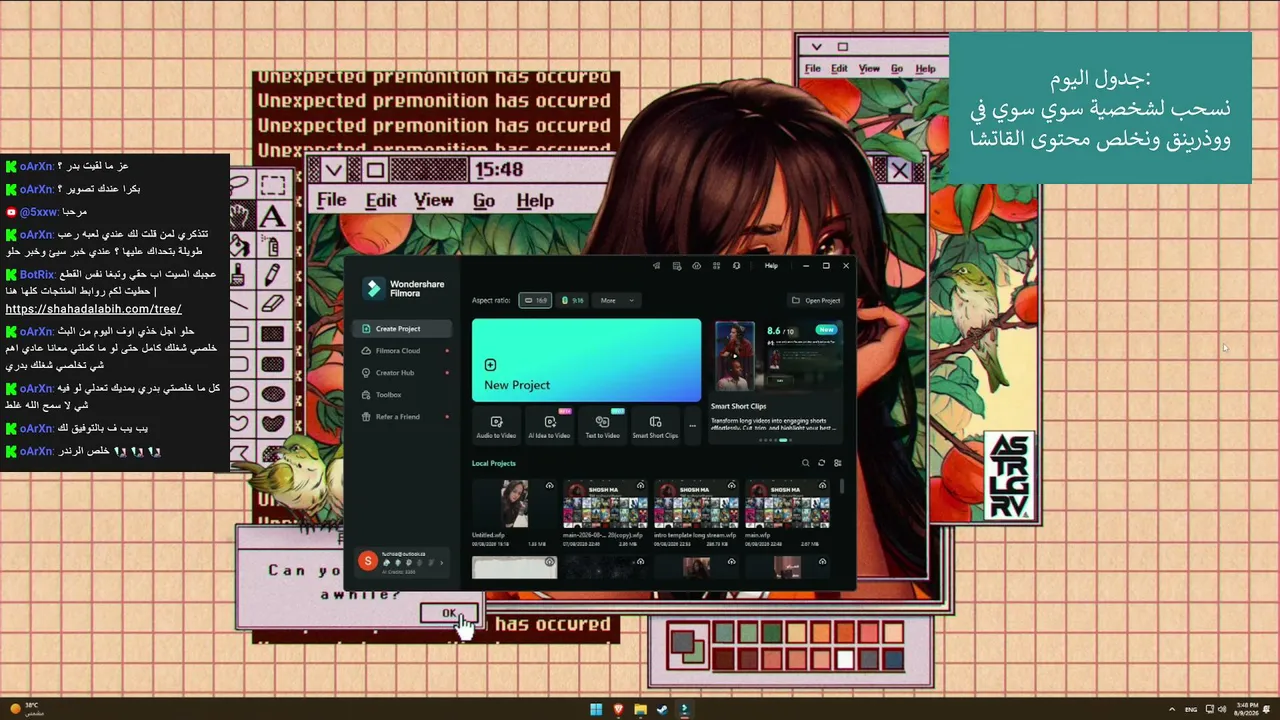The width and height of the screenshot is (1280, 720).
Task: Open File Explorer from the taskbar
Action: tap(640, 709)
